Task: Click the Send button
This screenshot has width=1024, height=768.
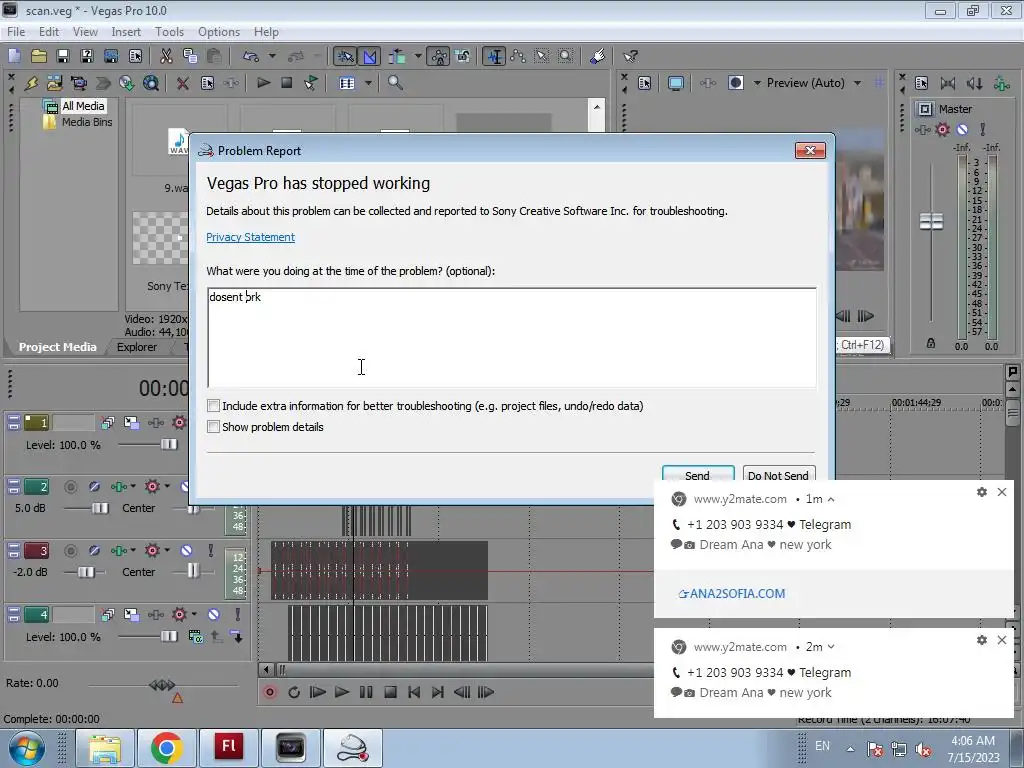Action: pos(697,475)
